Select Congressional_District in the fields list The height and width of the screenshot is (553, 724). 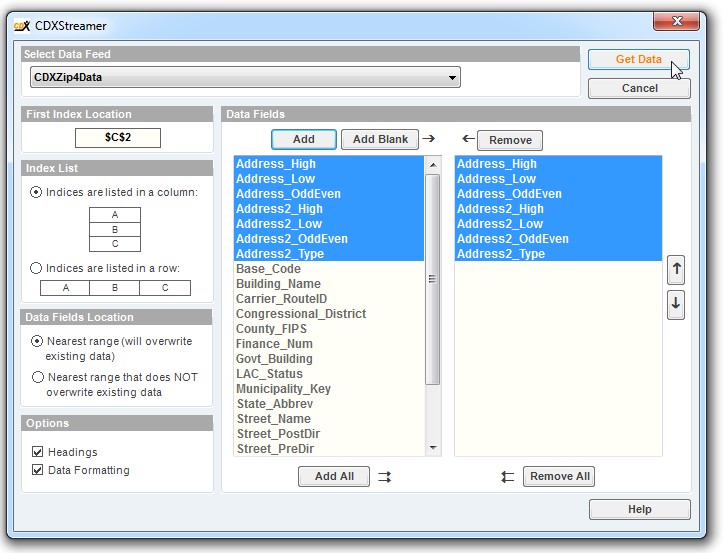click(301, 314)
